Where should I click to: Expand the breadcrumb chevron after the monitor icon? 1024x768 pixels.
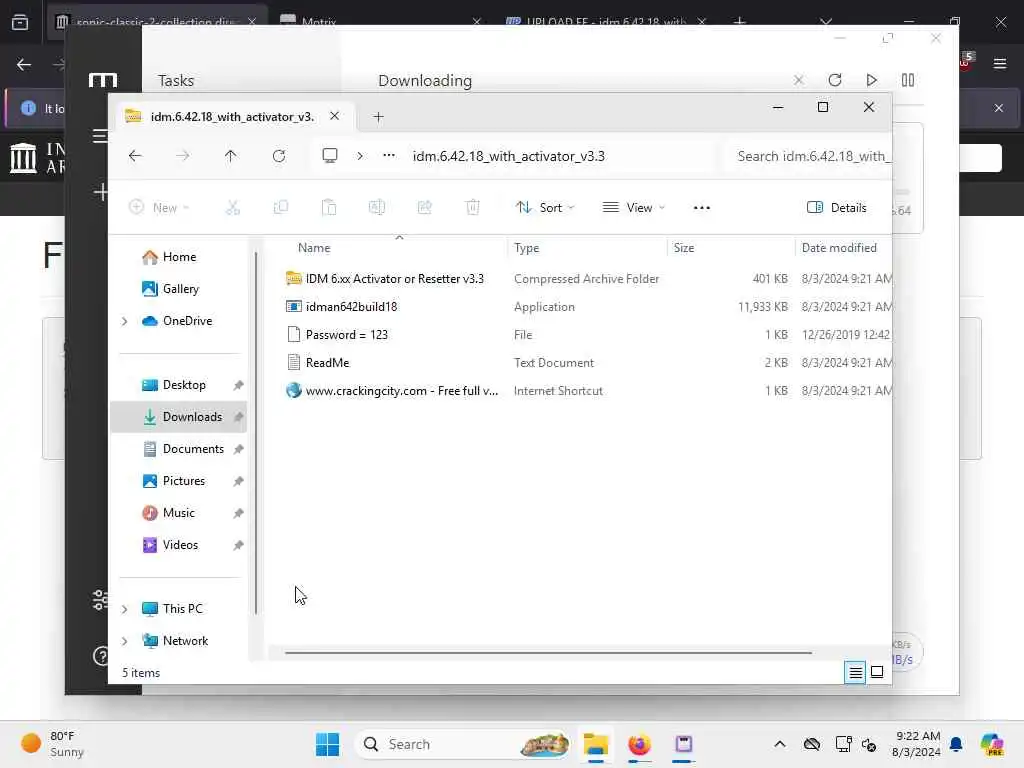click(360, 156)
